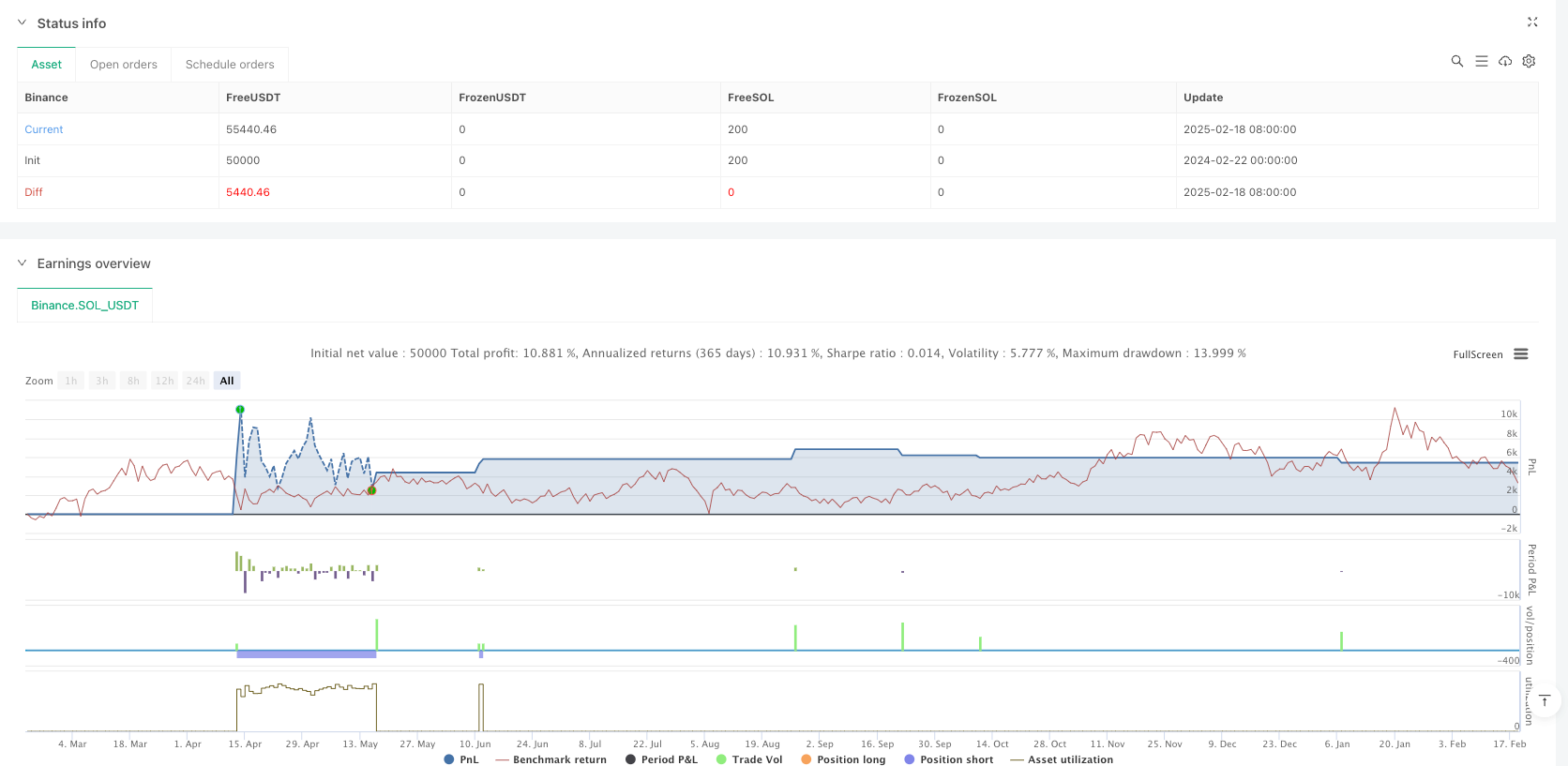1568x766 pixels.
Task: Select the Binance.SOL_USDT tab
Action: click(84, 306)
